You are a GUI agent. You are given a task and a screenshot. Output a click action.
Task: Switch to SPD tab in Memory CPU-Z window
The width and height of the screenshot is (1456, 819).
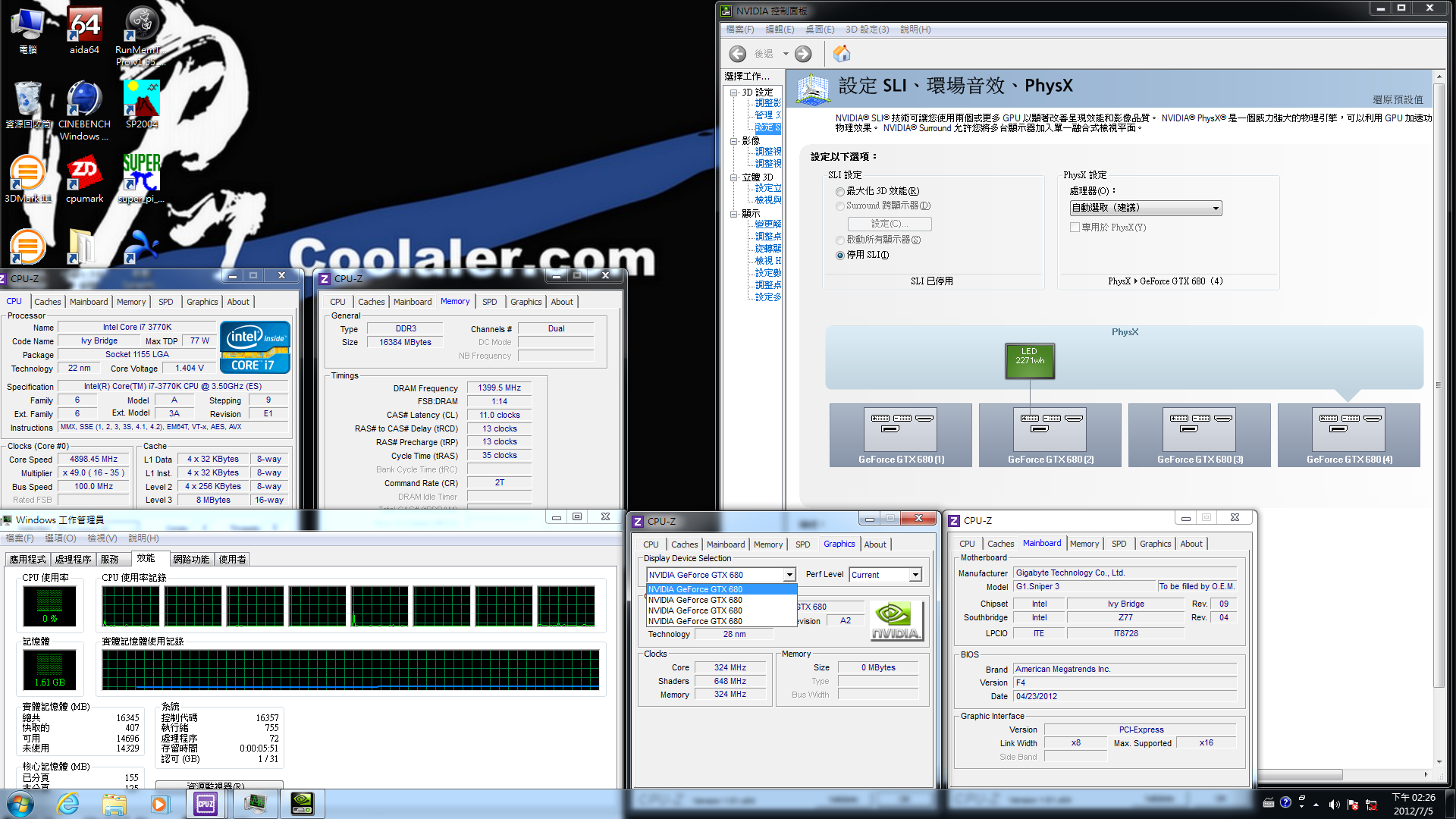(490, 302)
